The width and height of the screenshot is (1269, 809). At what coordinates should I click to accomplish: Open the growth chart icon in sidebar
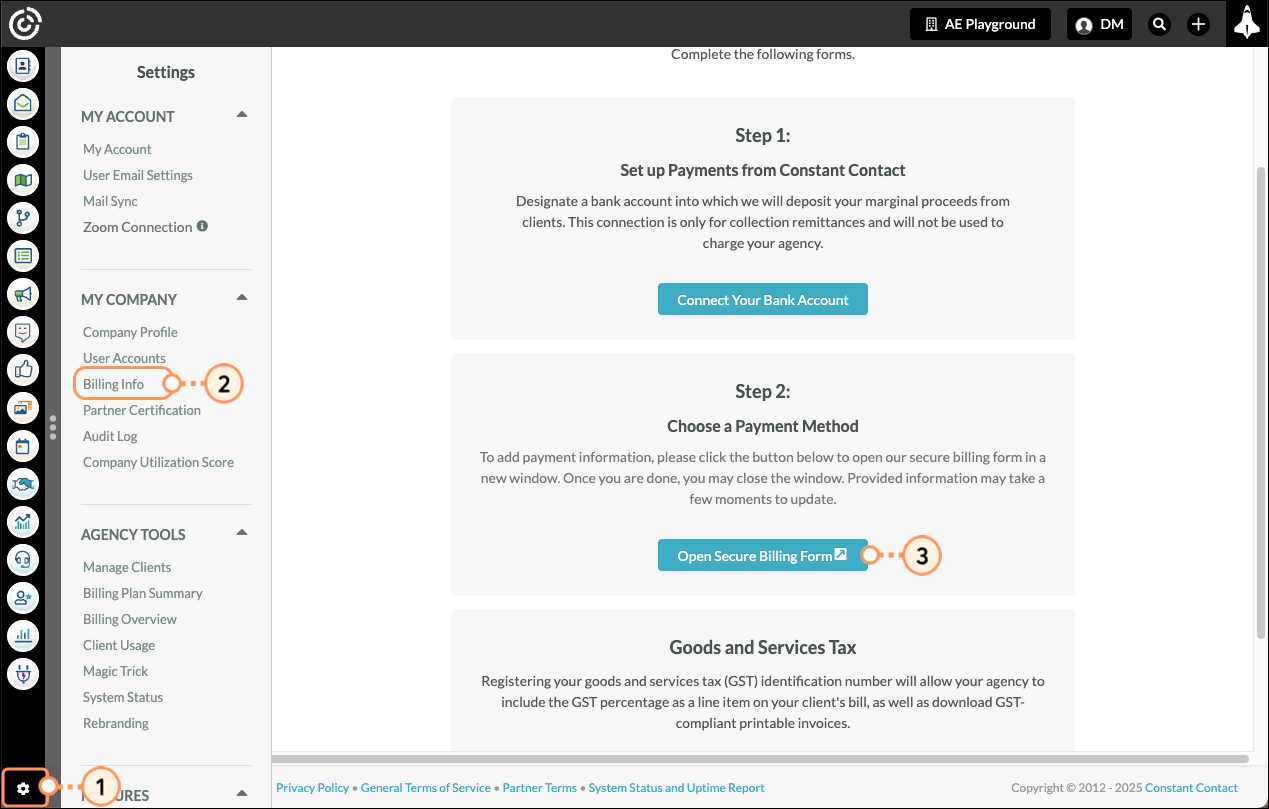coord(23,521)
